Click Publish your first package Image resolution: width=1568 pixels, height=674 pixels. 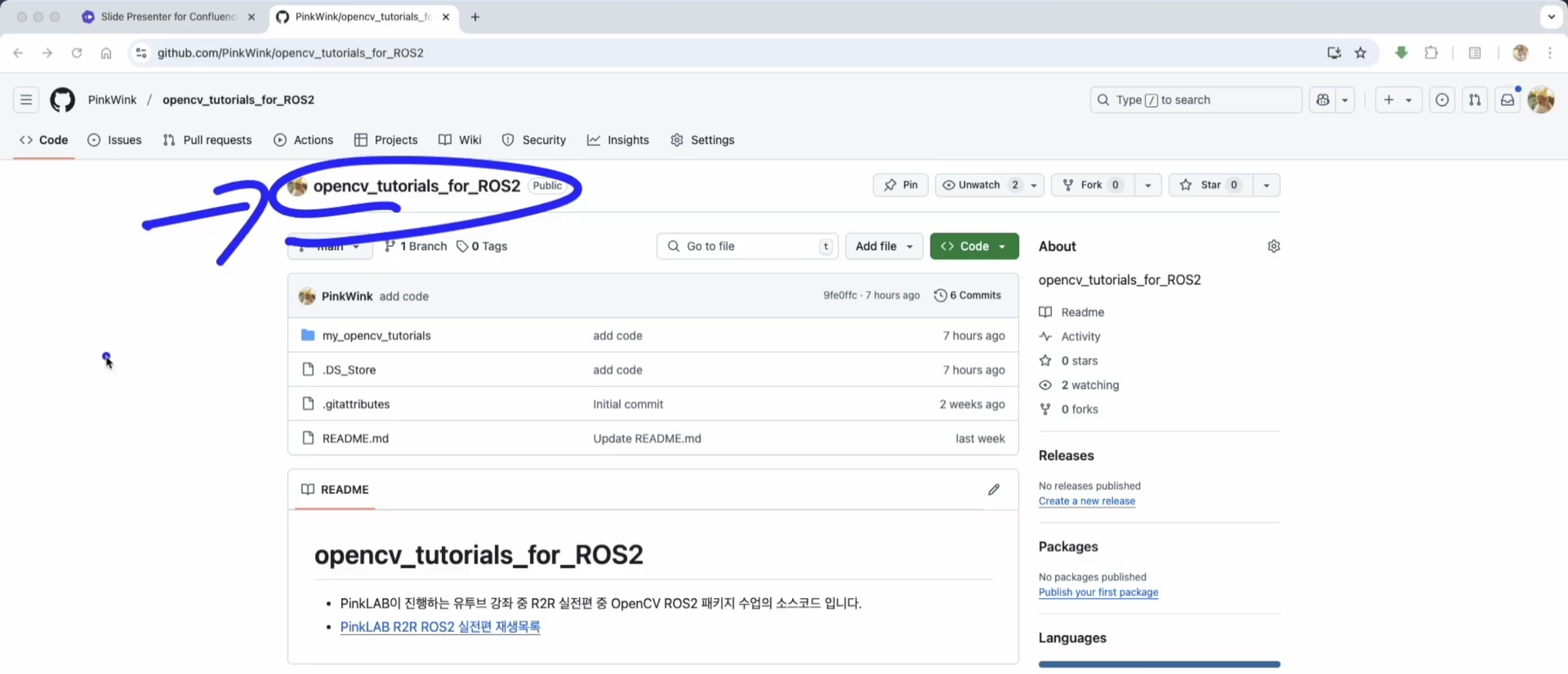coord(1099,592)
